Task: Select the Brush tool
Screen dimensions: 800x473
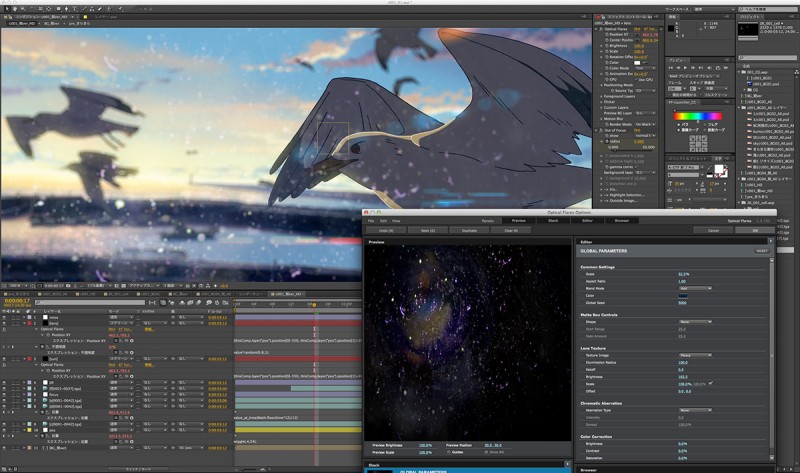Action: 85,9
